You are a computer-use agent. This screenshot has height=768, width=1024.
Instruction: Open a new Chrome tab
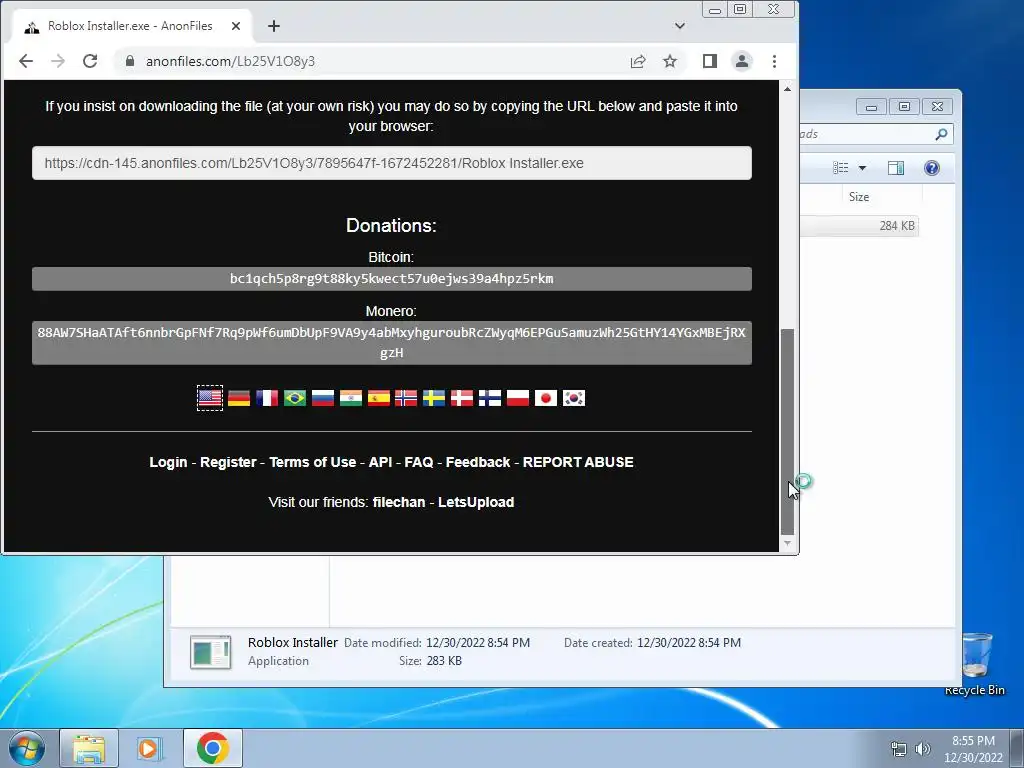[x=274, y=26]
